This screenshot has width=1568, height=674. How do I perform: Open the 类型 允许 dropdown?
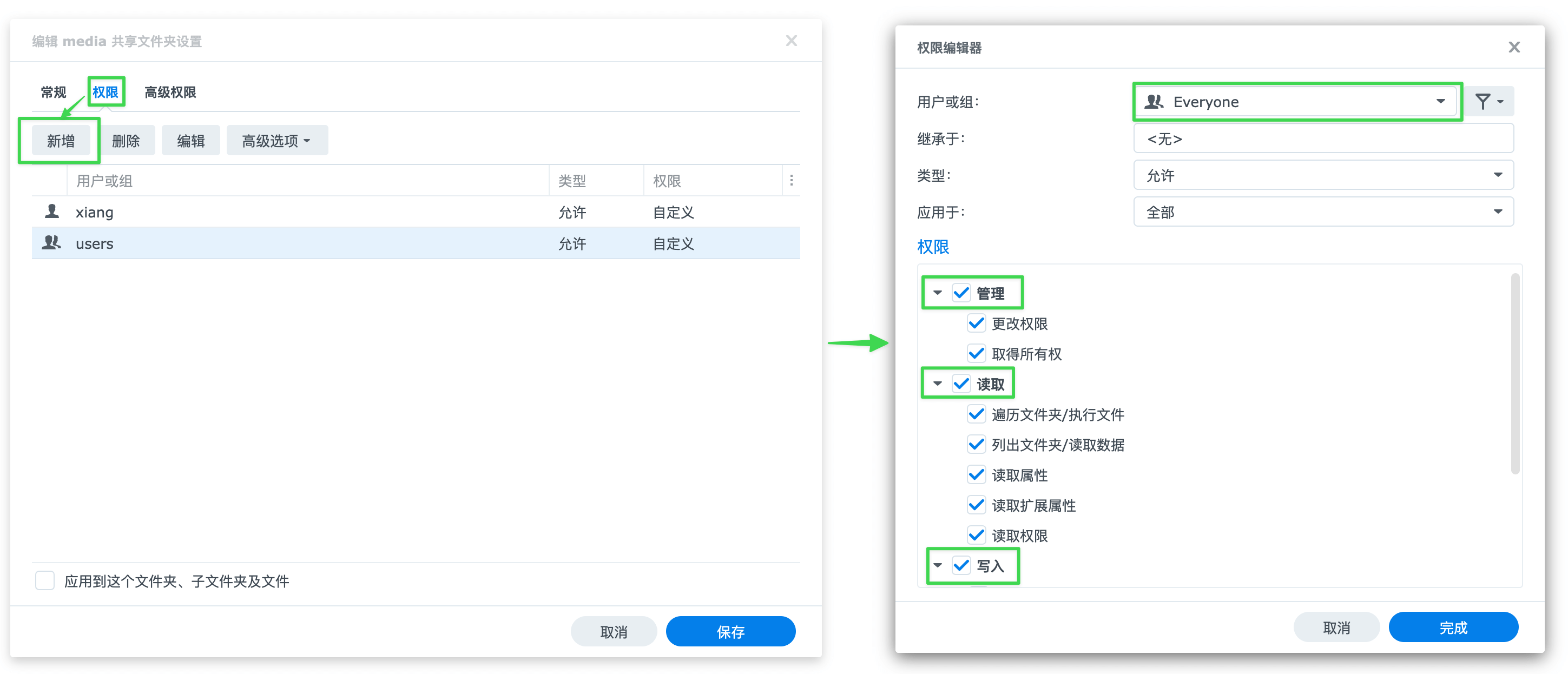[1323, 175]
